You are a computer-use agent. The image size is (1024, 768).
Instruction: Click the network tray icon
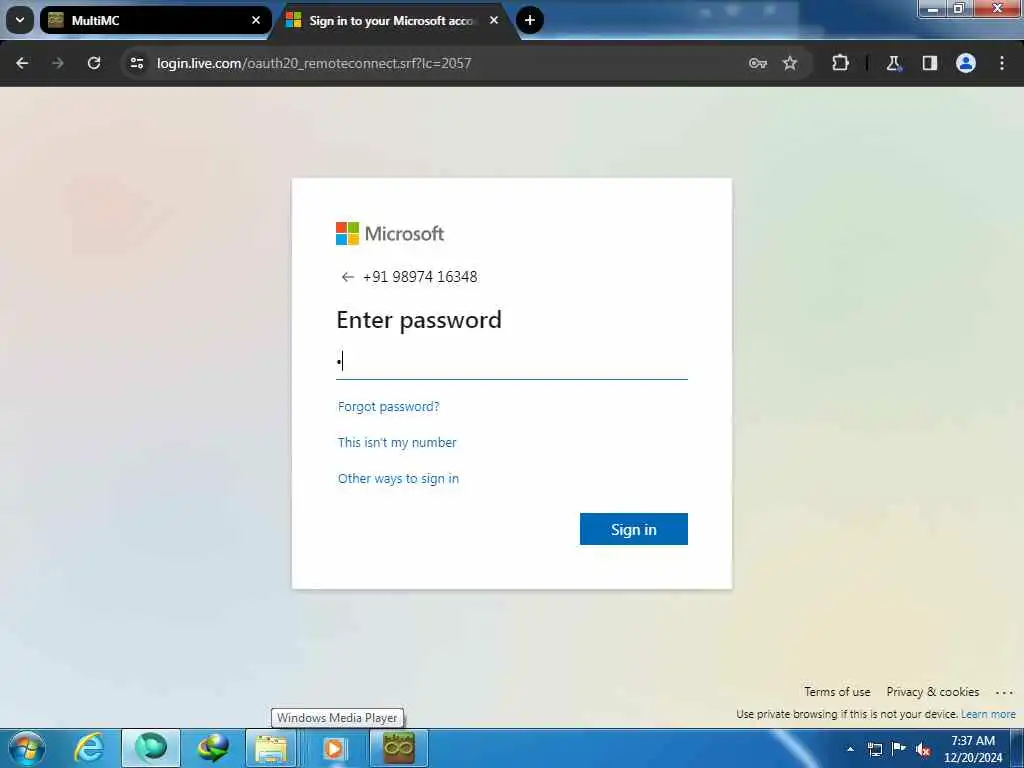[x=874, y=749]
